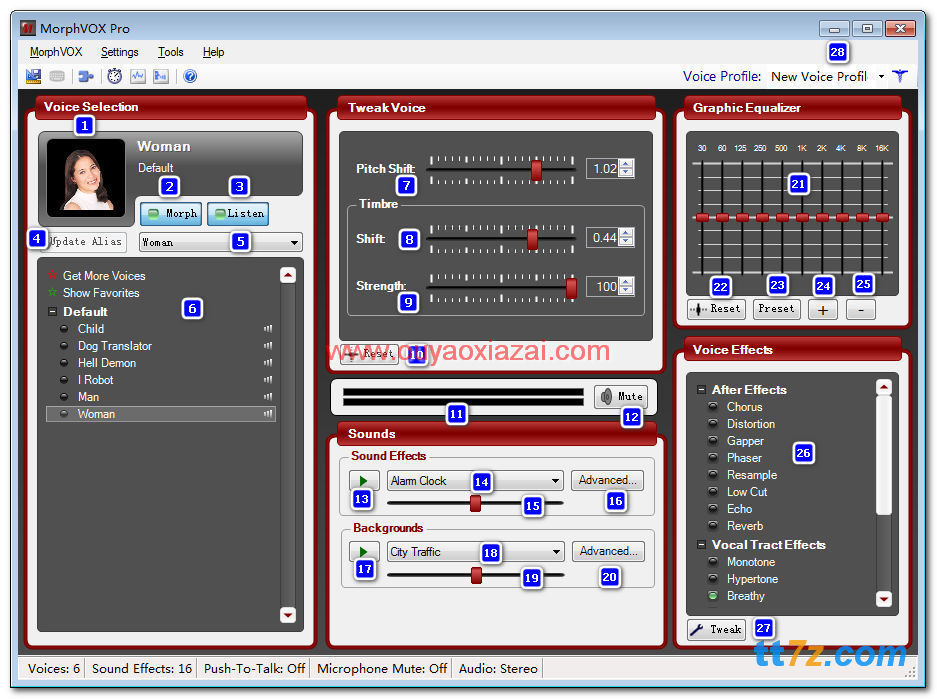
Task: Click the ruler-and-disk icon in the toolbar
Action: 33,76
